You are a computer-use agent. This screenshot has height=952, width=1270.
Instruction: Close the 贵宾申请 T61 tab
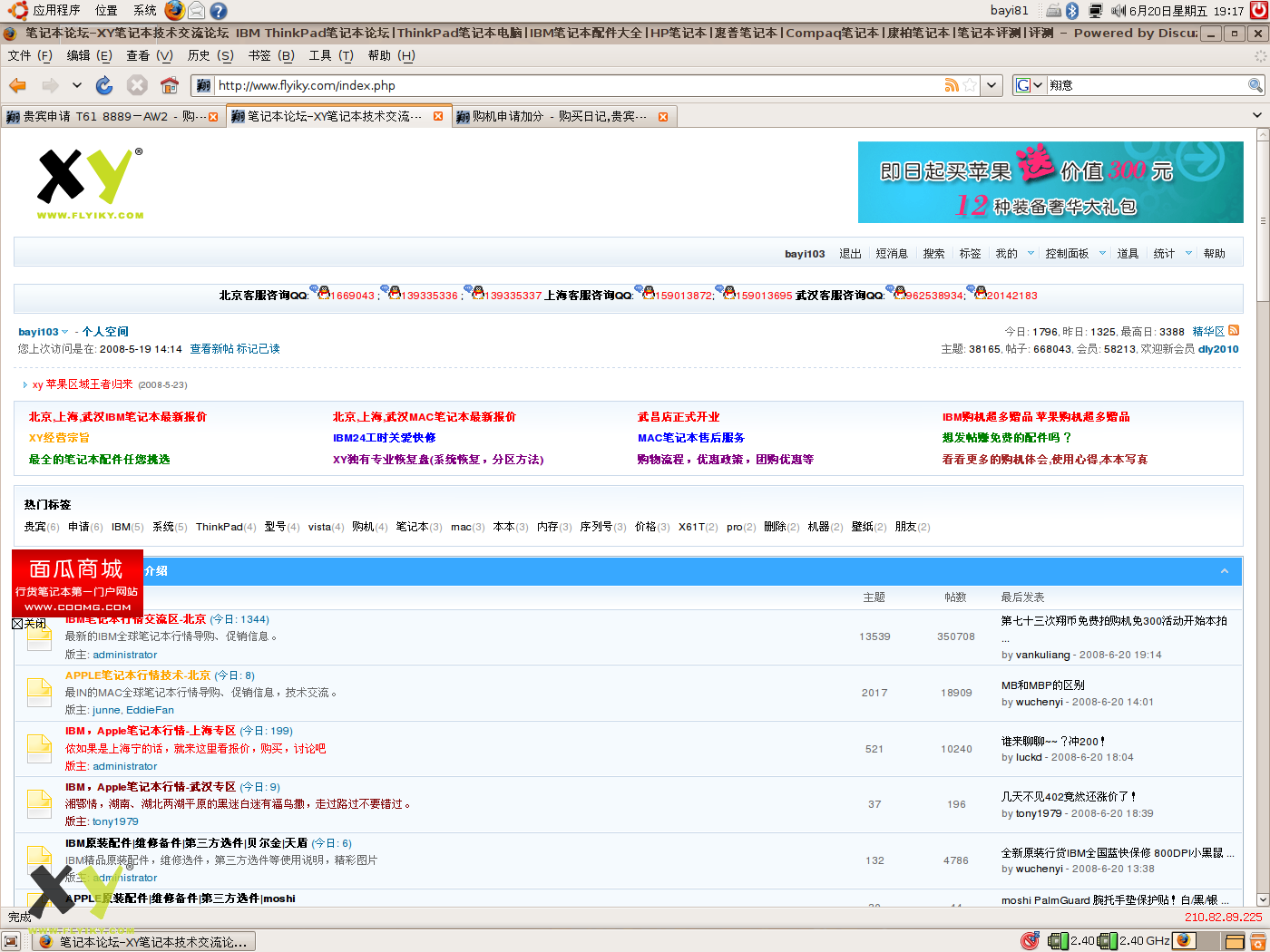(x=213, y=117)
